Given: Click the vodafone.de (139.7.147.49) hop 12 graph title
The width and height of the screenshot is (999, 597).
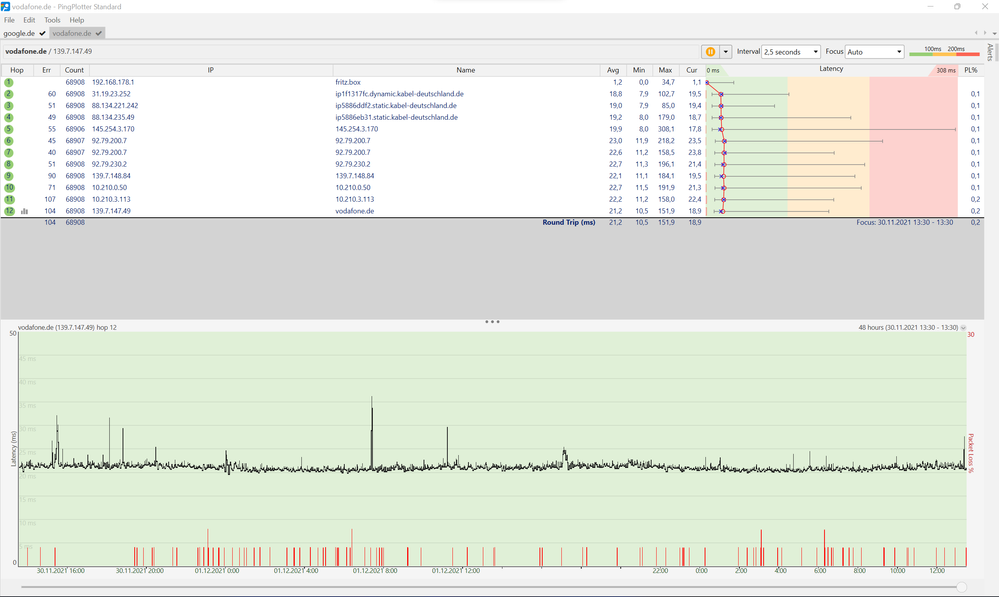Looking at the screenshot, I should (x=67, y=327).
